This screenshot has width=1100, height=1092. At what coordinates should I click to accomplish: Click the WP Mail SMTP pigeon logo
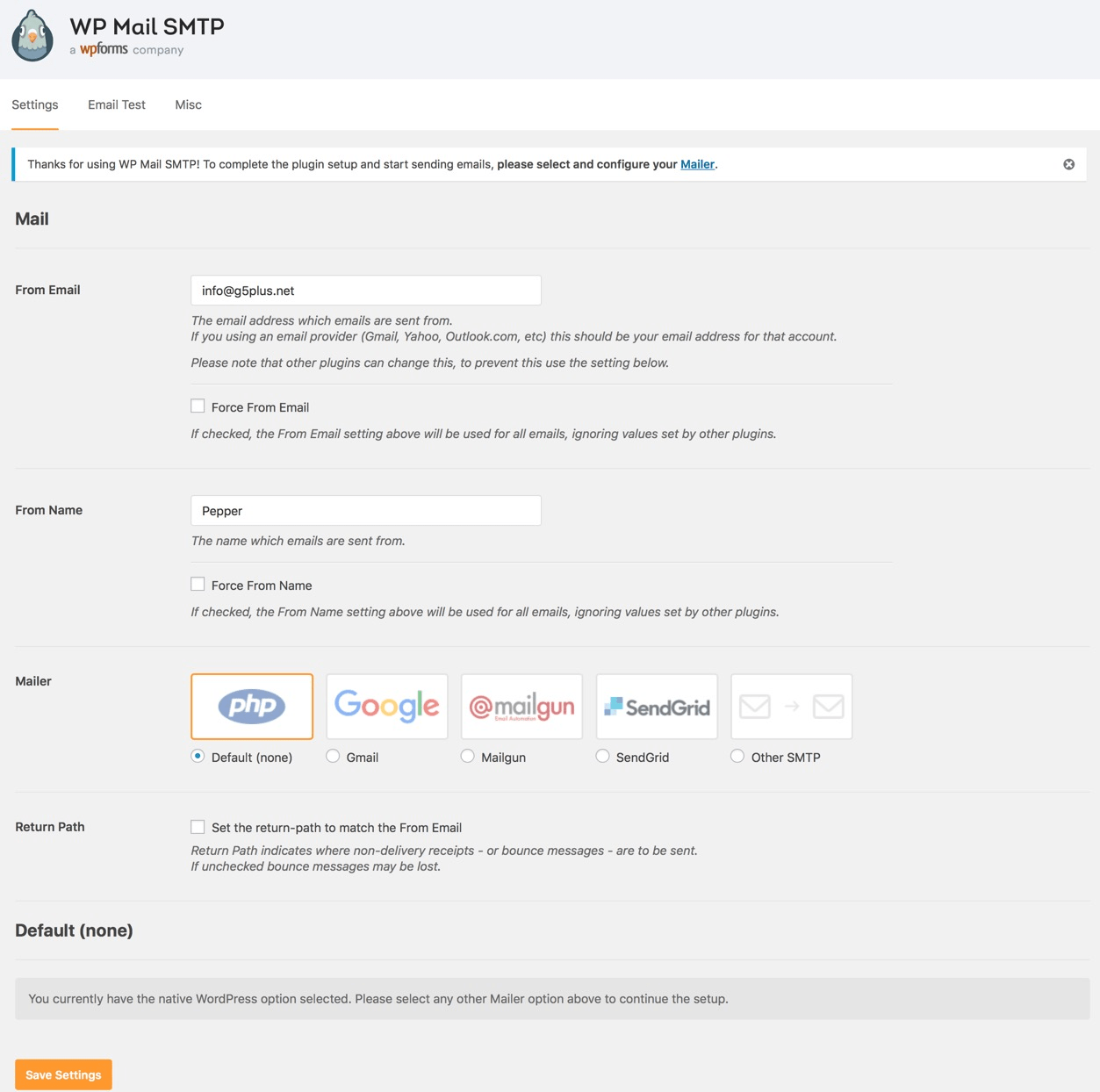[x=32, y=36]
